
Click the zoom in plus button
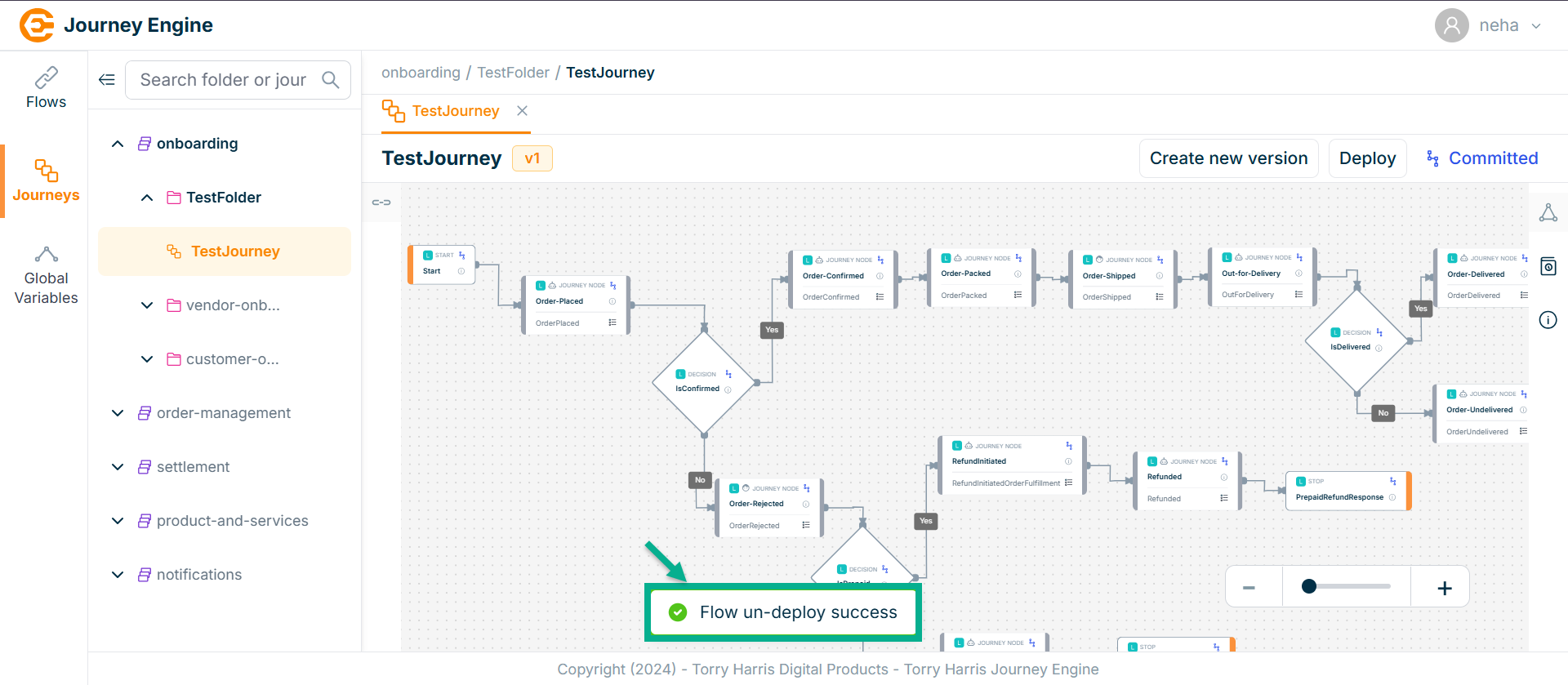(1444, 588)
